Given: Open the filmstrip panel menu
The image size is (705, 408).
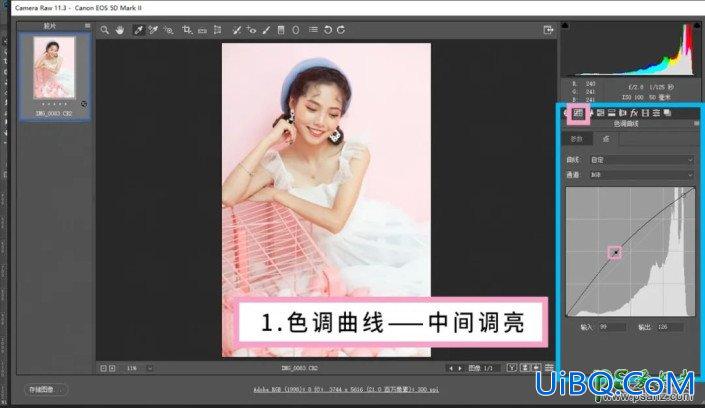Looking at the screenshot, I should coord(87,26).
